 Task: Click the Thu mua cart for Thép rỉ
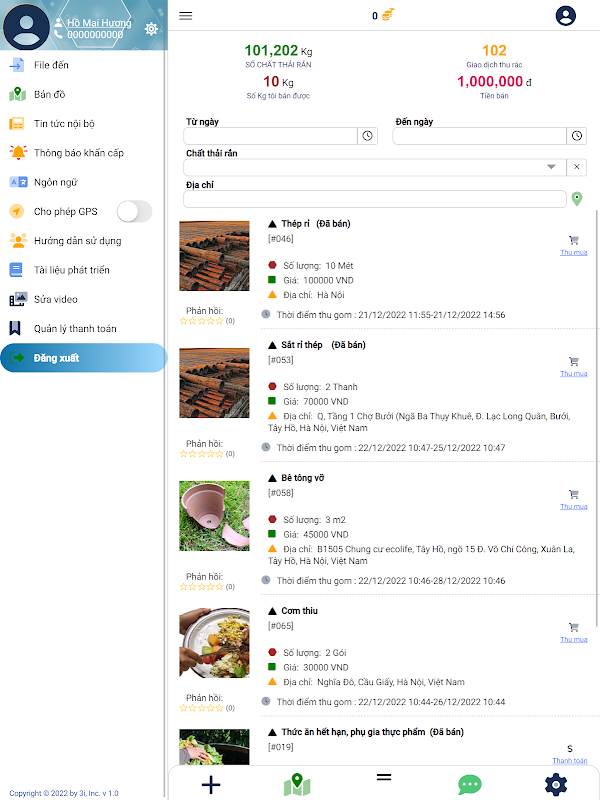click(574, 245)
